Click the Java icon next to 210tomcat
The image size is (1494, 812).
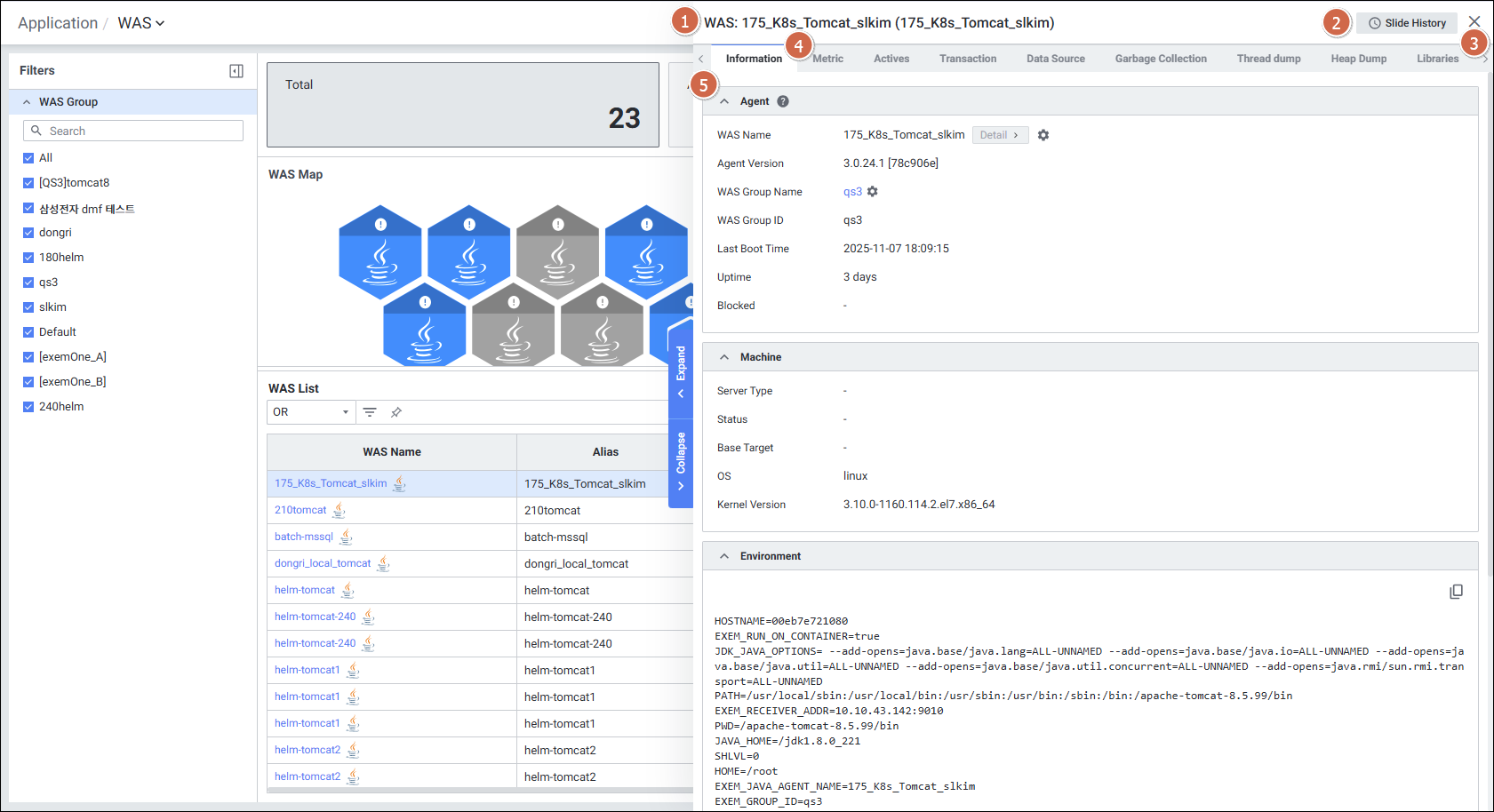pyautogui.click(x=339, y=510)
